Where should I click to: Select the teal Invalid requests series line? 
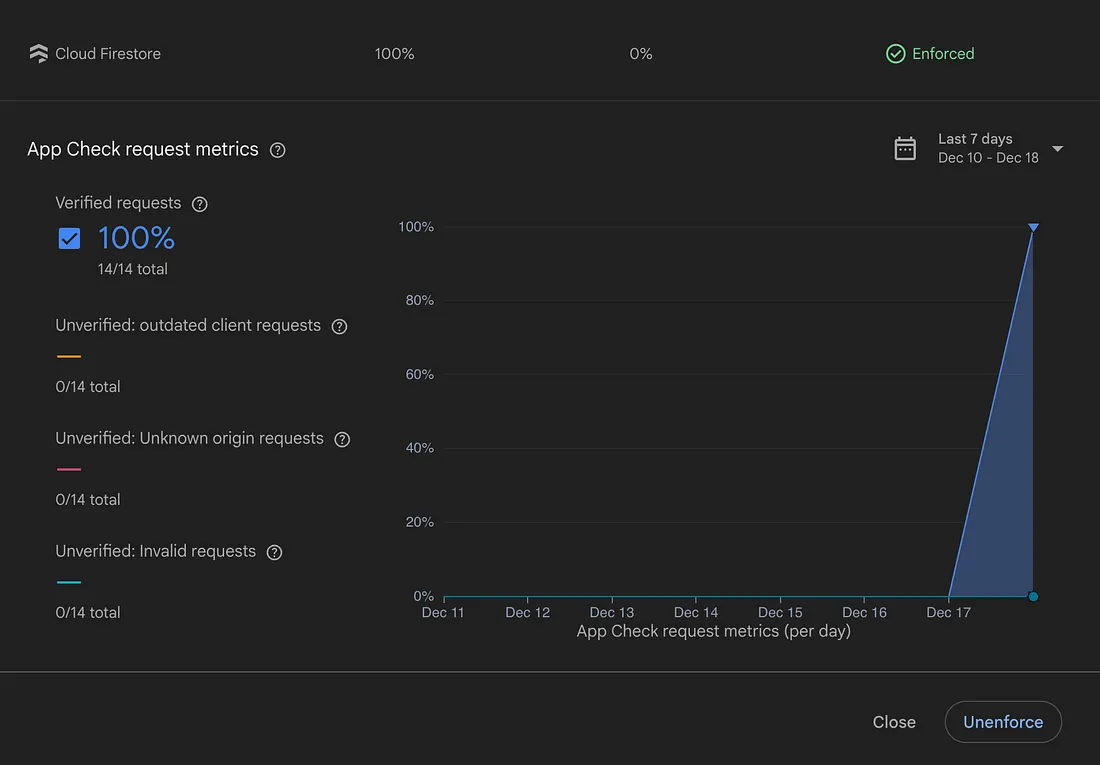[69, 583]
